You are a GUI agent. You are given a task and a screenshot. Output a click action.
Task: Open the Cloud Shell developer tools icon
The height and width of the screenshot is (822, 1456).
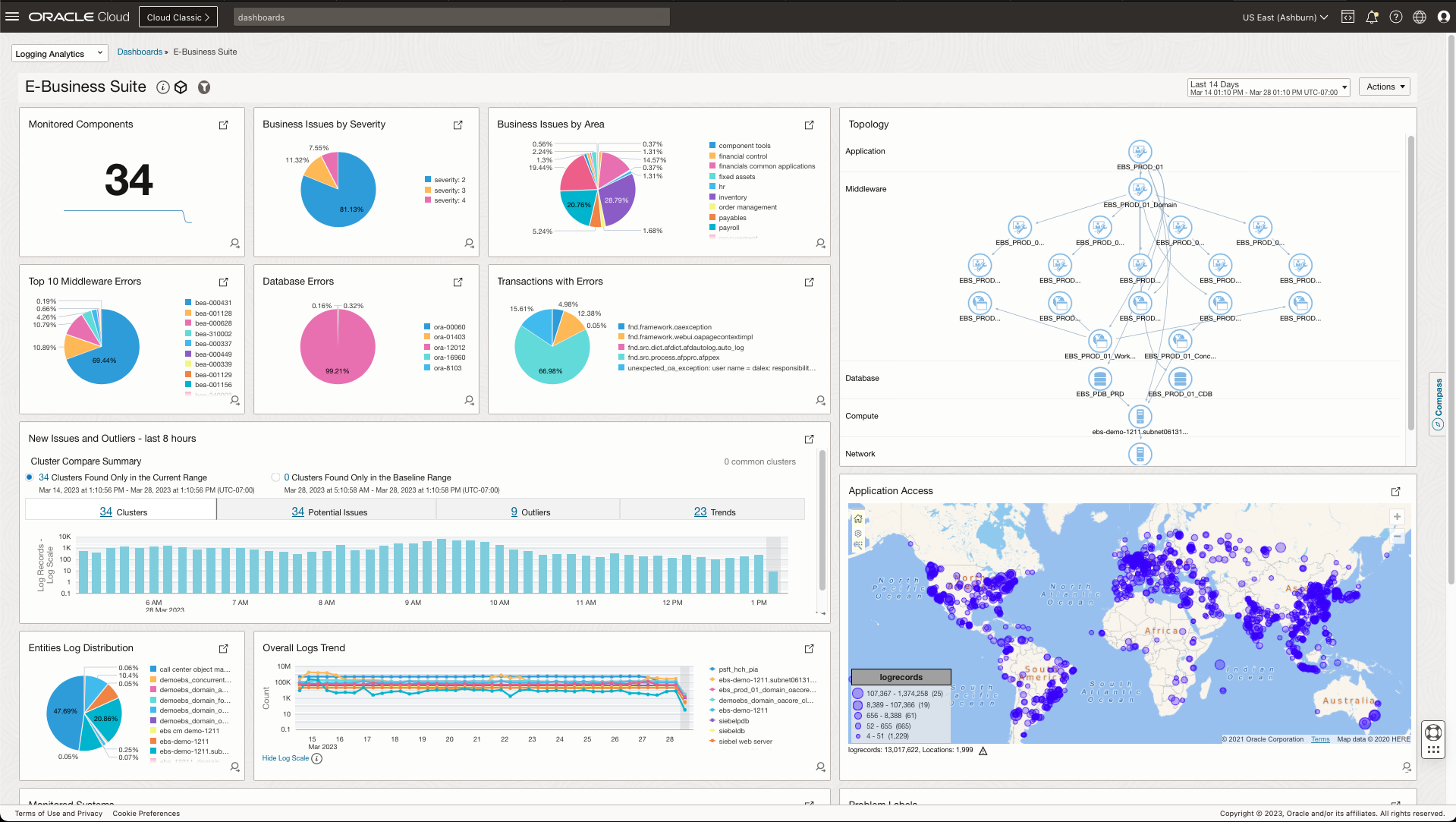1348,17
